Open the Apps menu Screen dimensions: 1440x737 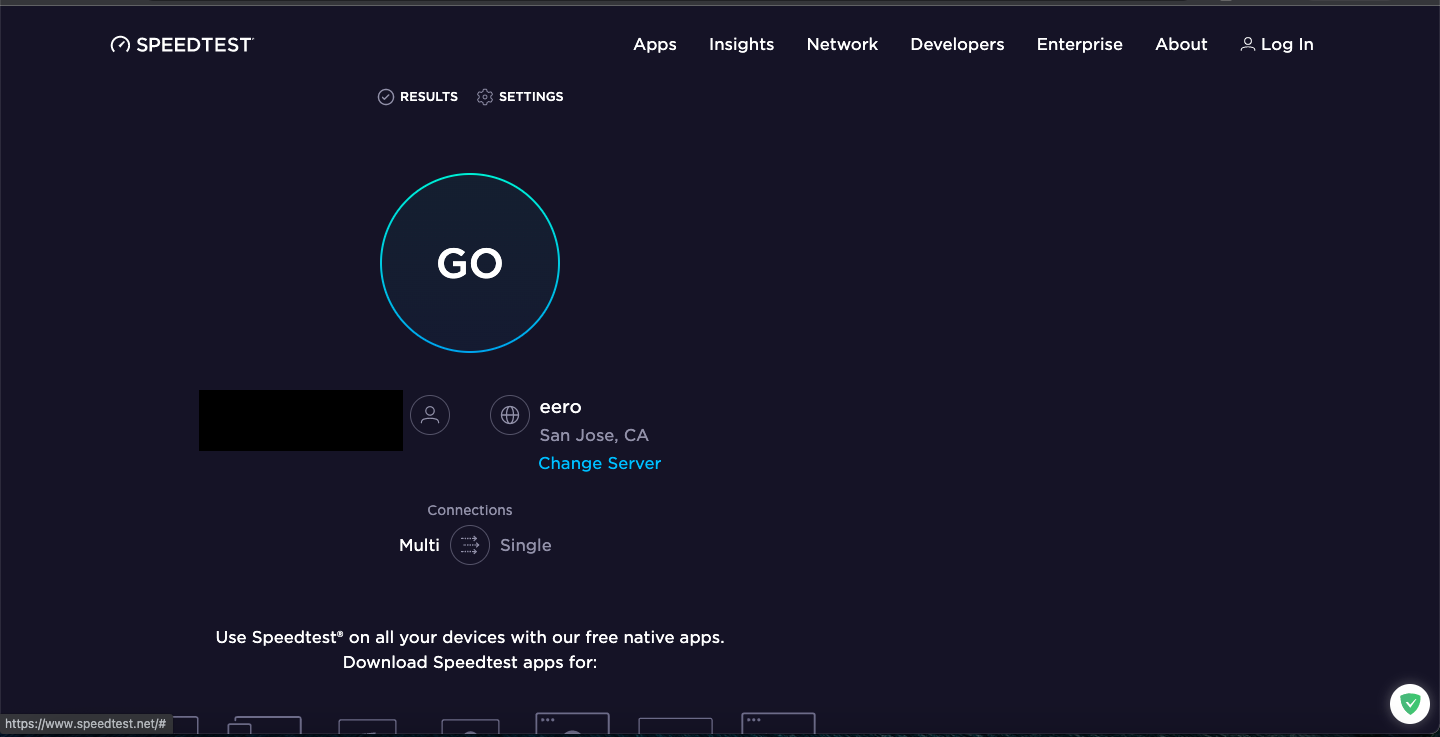655,44
